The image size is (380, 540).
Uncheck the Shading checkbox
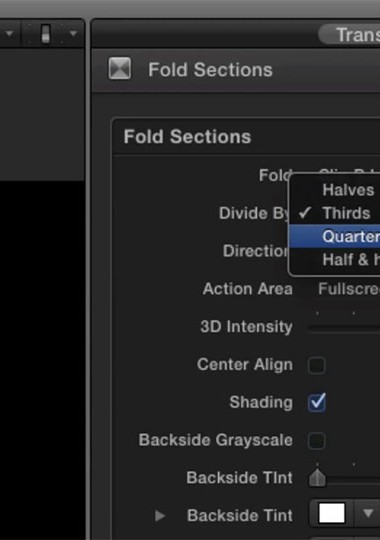[317, 403]
